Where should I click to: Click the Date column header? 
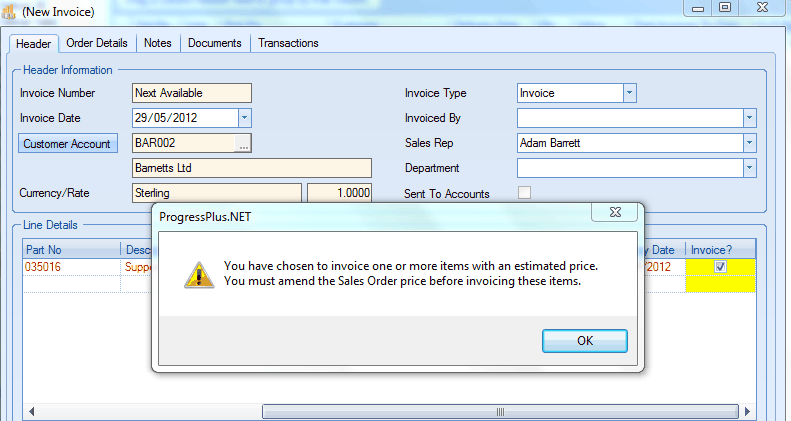663,250
